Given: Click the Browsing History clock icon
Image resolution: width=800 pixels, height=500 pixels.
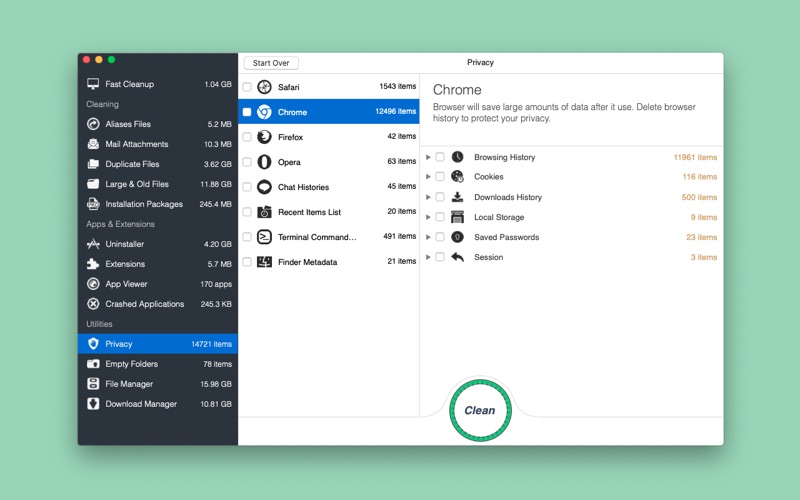Looking at the screenshot, I should point(458,157).
